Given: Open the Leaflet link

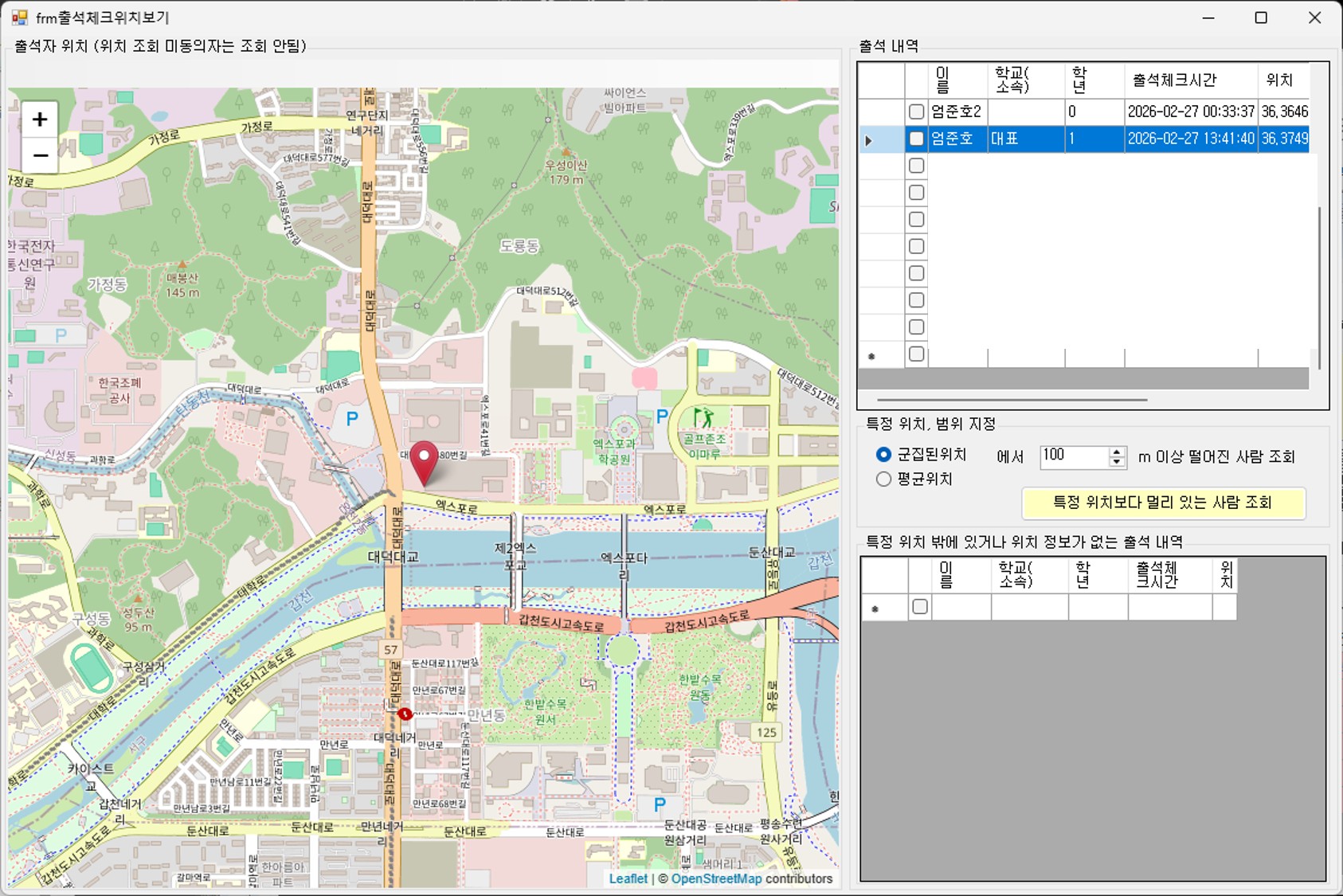Looking at the screenshot, I should pos(628,878).
